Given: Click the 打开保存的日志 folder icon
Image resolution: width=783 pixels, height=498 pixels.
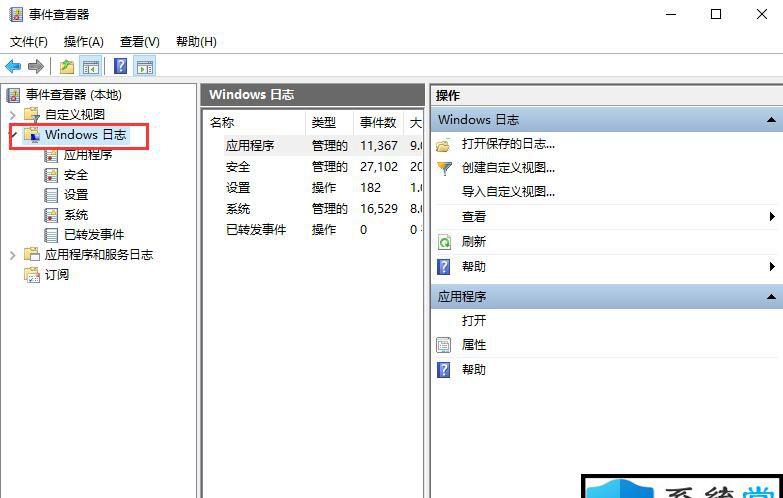Looking at the screenshot, I should tap(443, 145).
